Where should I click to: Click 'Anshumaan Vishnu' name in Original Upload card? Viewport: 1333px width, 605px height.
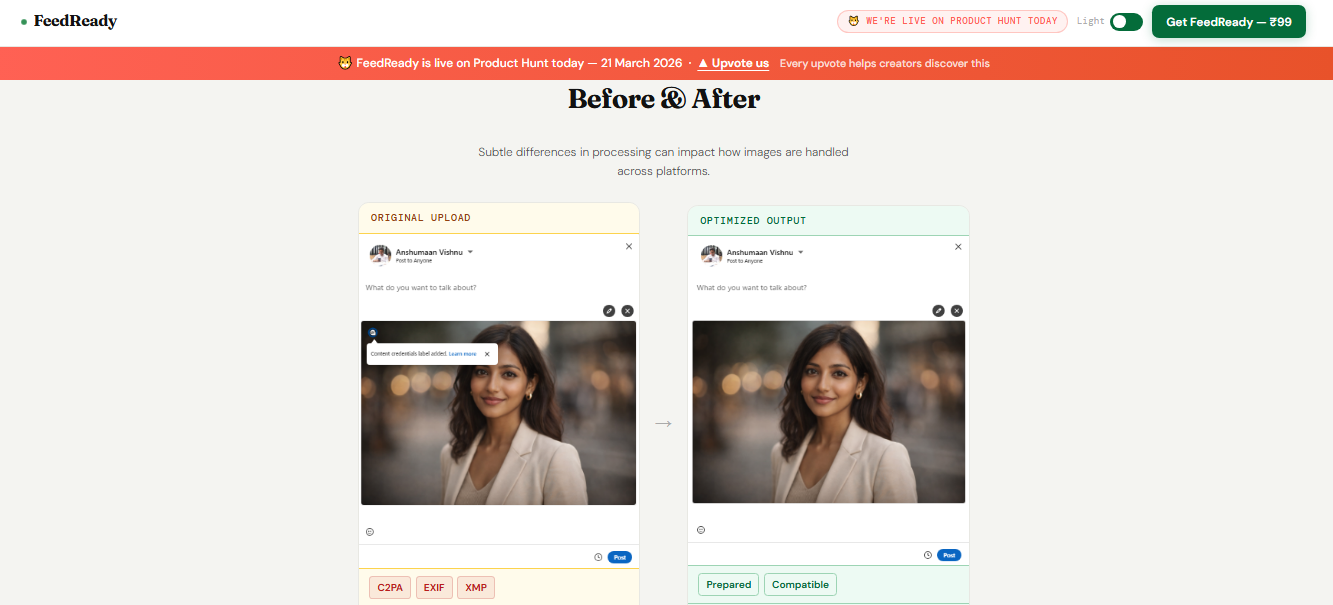pos(429,252)
